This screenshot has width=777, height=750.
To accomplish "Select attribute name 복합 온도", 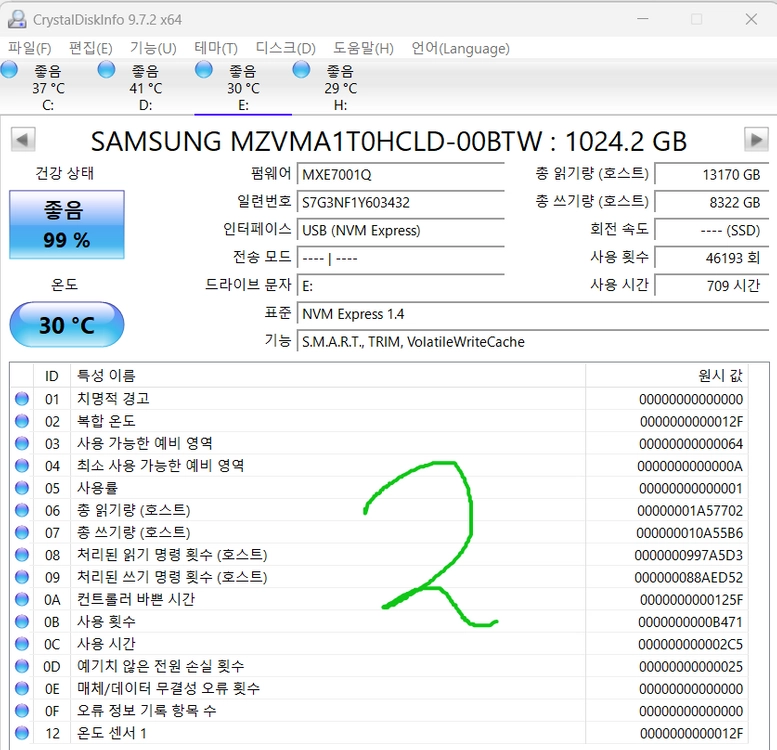I will (106, 421).
